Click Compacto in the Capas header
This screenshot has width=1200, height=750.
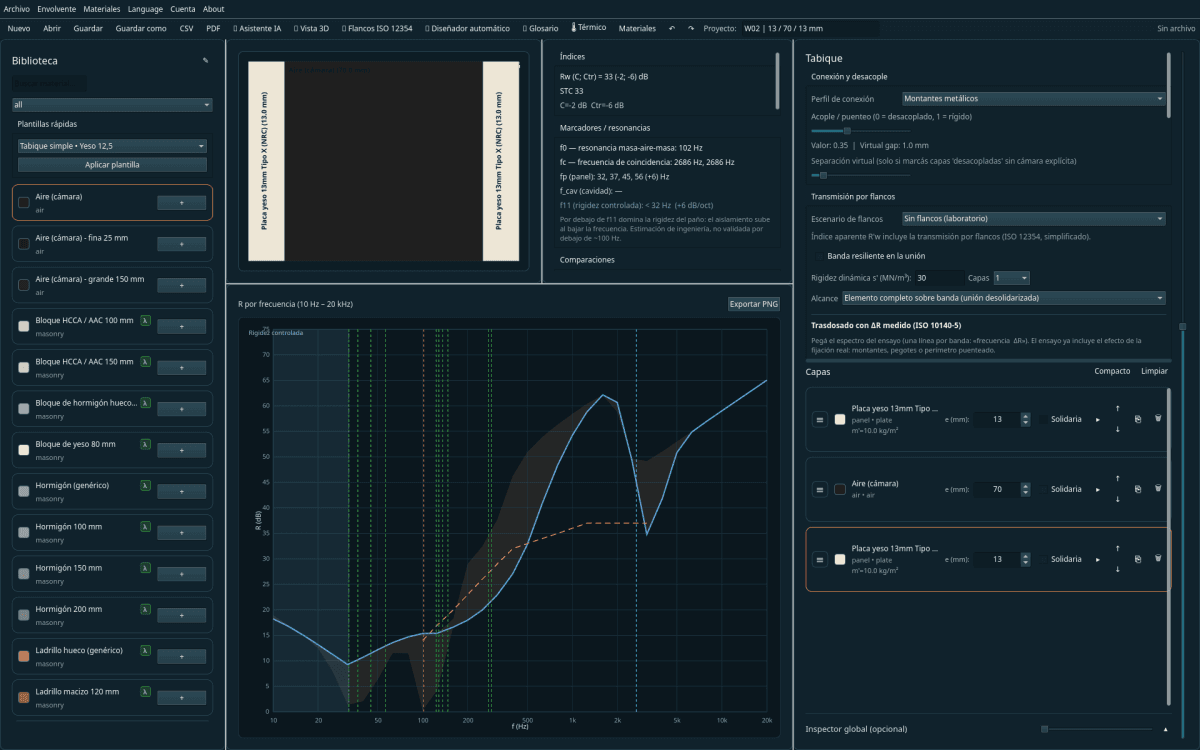(1113, 371)
